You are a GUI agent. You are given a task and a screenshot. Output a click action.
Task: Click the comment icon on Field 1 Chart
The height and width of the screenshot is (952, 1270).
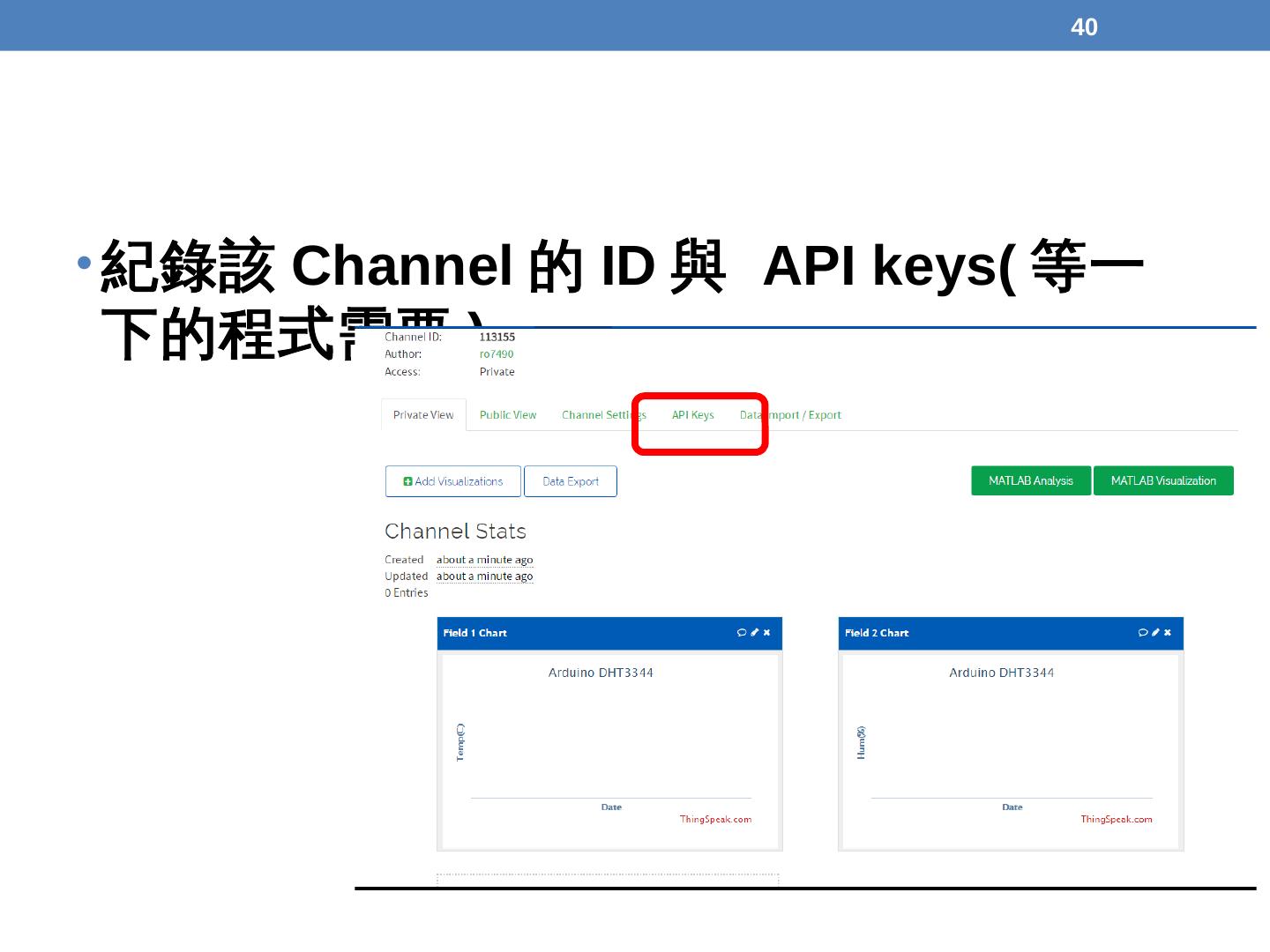[x=742, y=633]
